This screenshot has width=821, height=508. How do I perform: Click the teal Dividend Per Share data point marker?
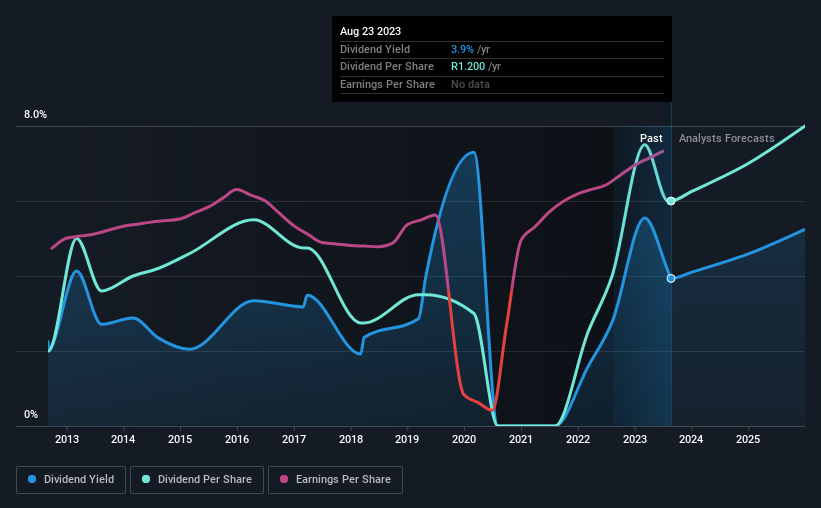(x=671, y=201)
